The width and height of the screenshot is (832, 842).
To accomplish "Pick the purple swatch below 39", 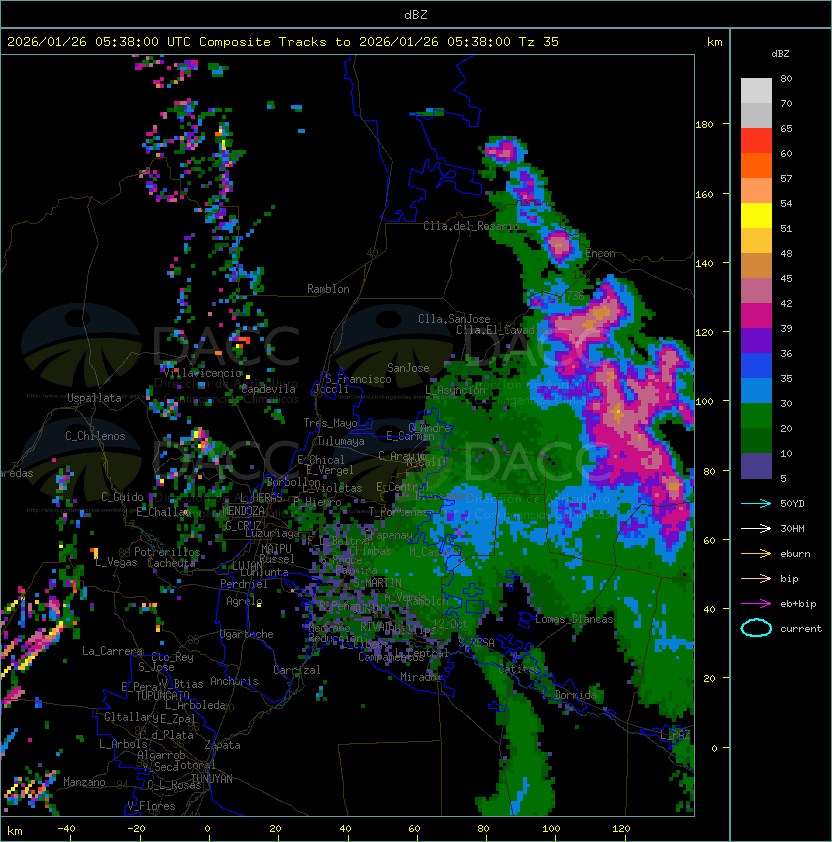I will tap(756, 340).
